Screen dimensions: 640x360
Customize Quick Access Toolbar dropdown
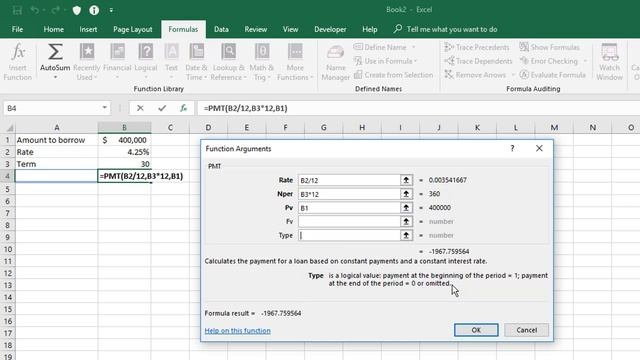coord(111,10)
